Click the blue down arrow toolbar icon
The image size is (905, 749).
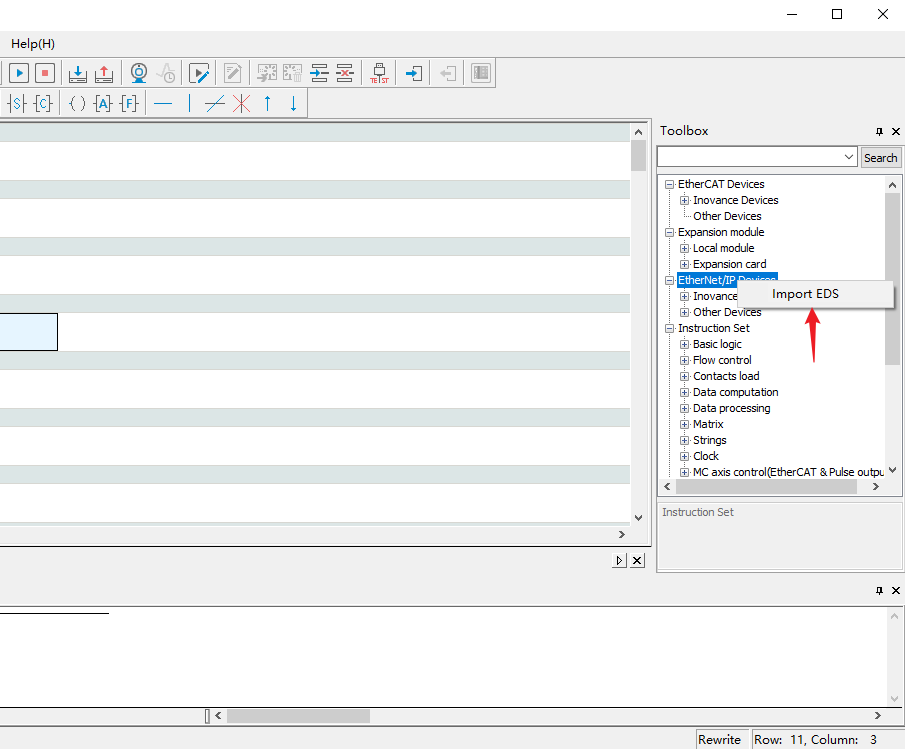[293, 103]
